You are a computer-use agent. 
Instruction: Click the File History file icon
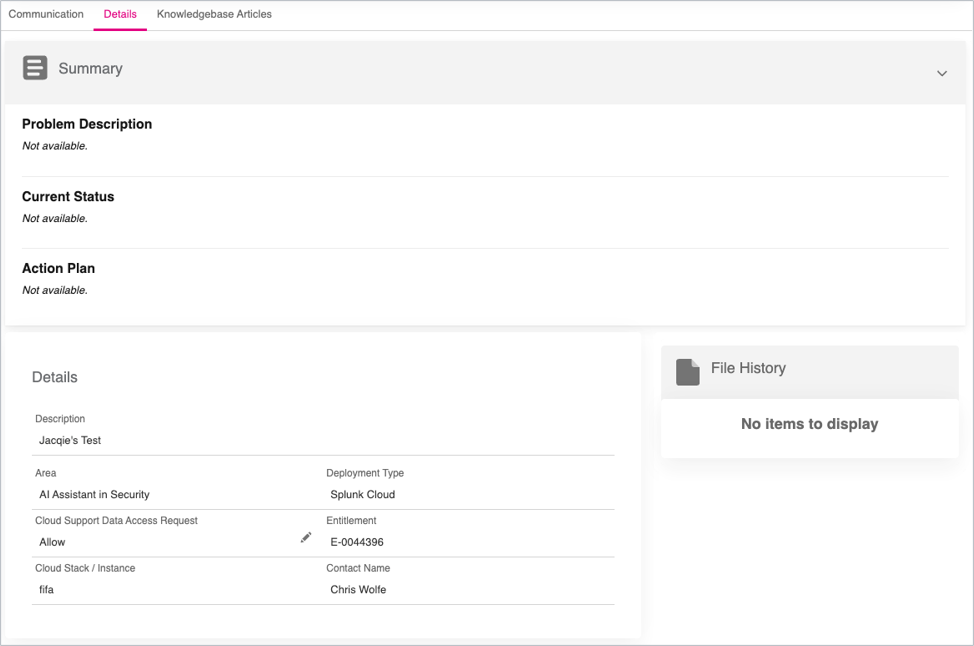(688, 372)
